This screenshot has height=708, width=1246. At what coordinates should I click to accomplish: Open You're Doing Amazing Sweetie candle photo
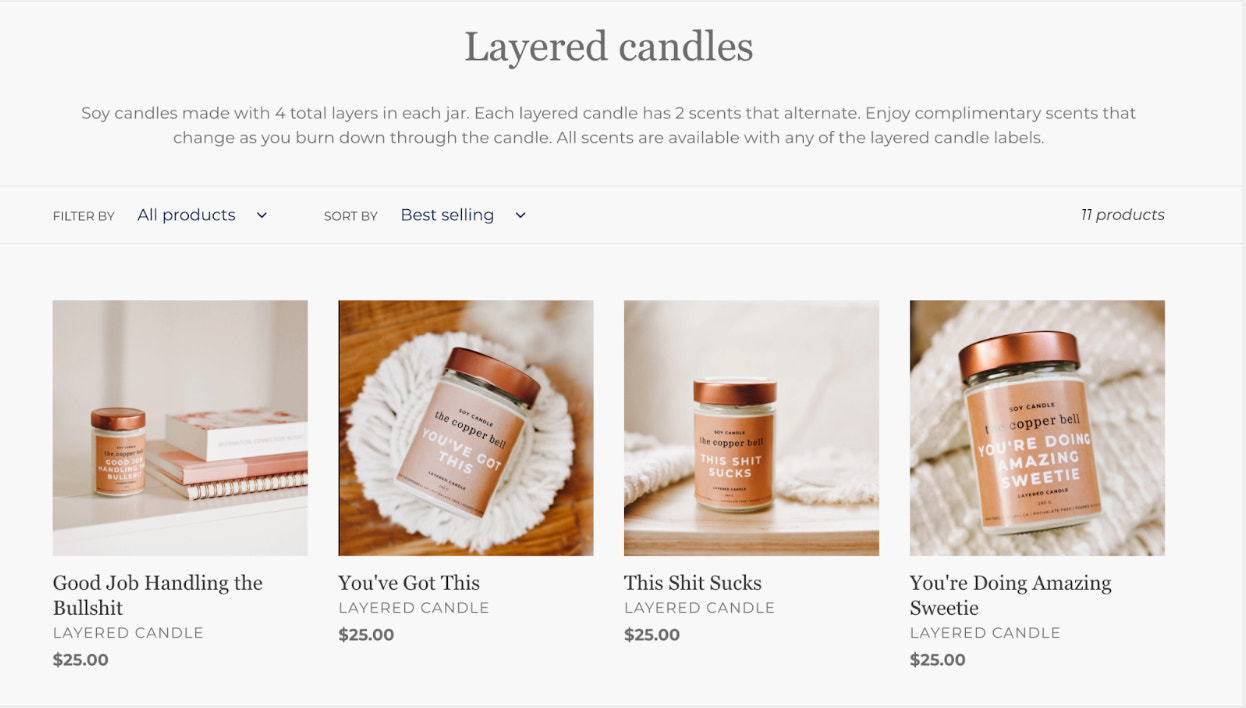(1037, 428)
